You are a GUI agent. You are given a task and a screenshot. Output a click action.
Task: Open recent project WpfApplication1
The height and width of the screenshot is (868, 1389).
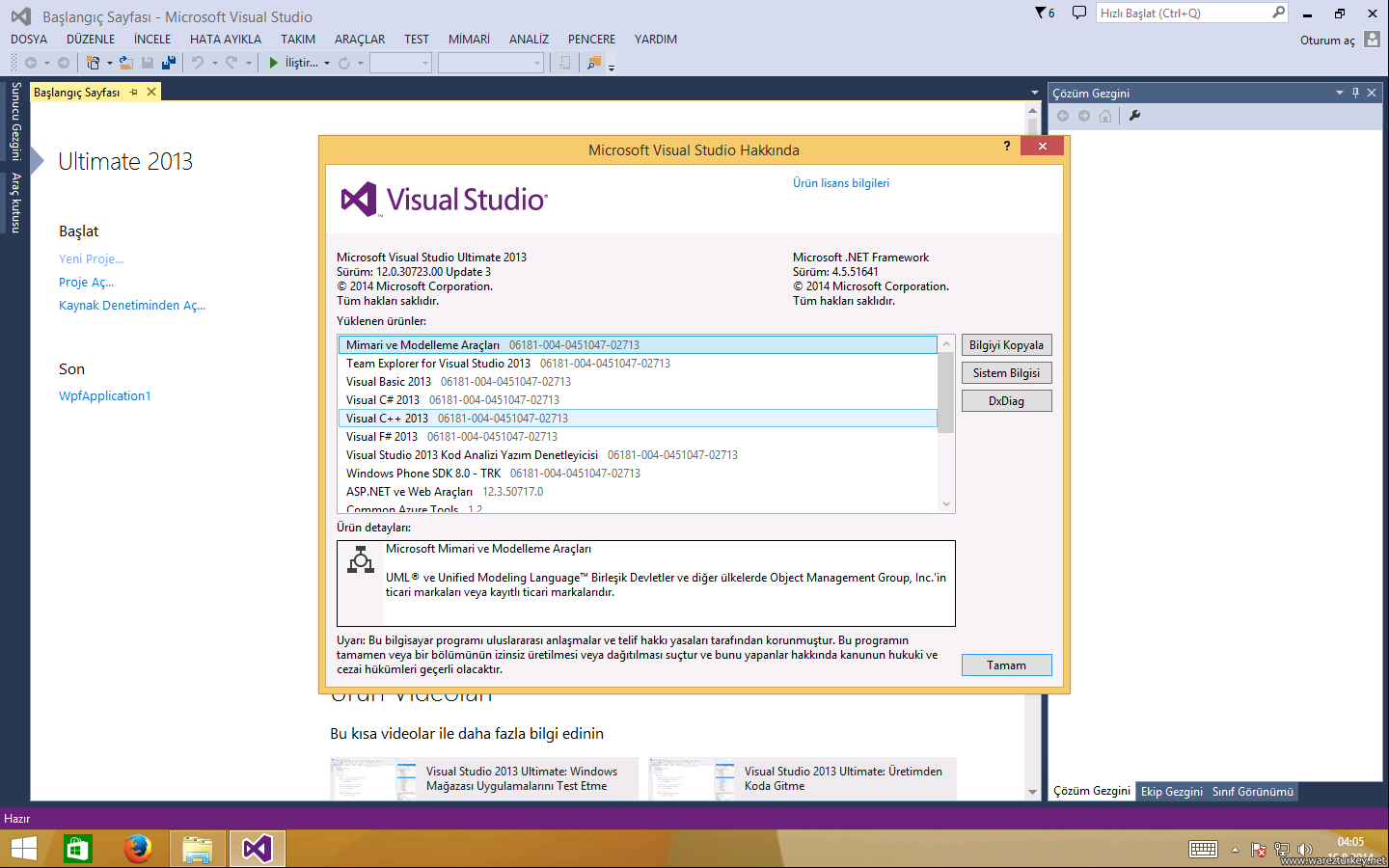tap(105, 396)
